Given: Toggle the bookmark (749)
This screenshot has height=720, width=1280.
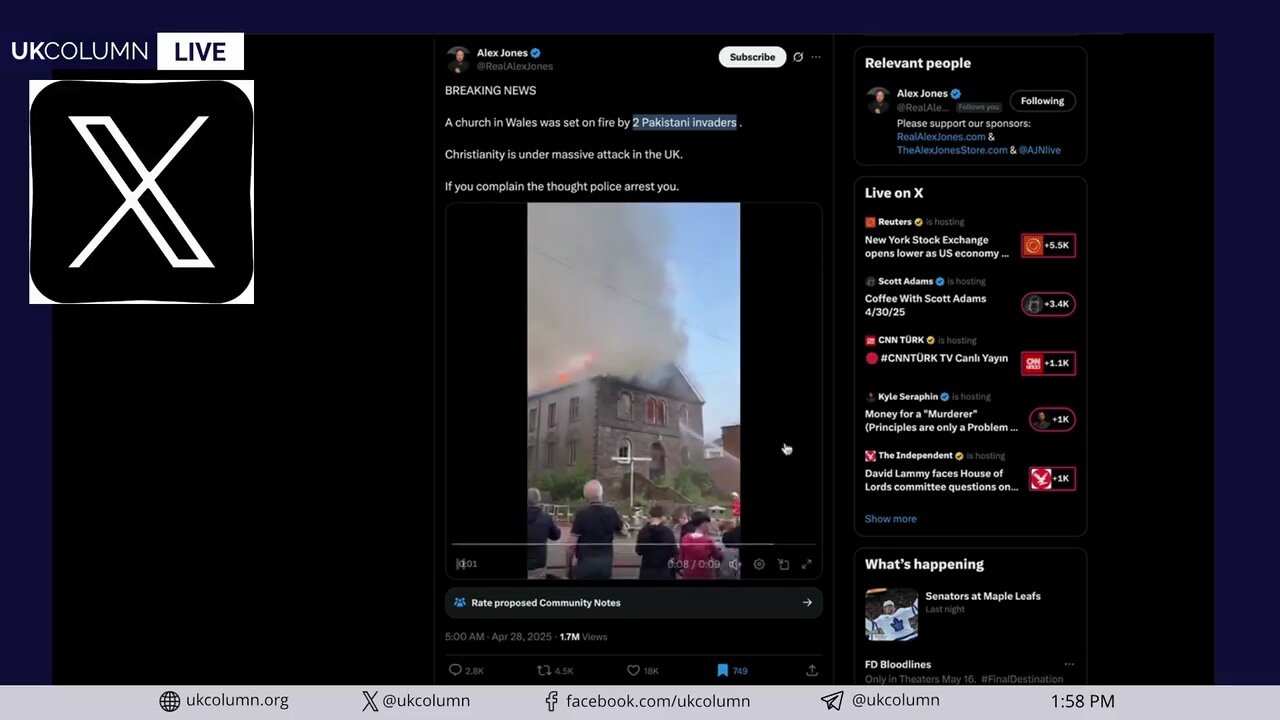Looking at the screenshot, I should [732, 670].
